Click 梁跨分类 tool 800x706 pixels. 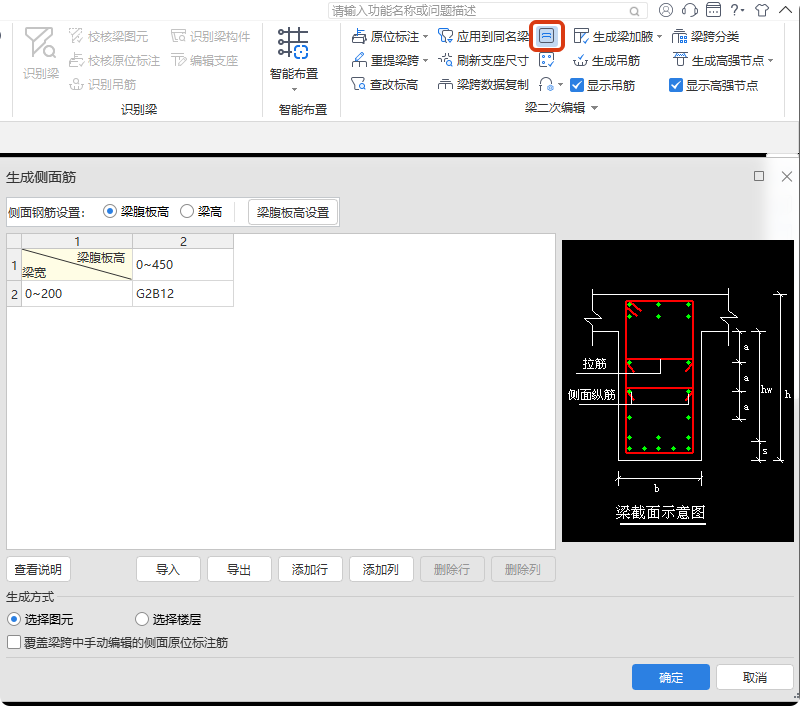(706, 36)
